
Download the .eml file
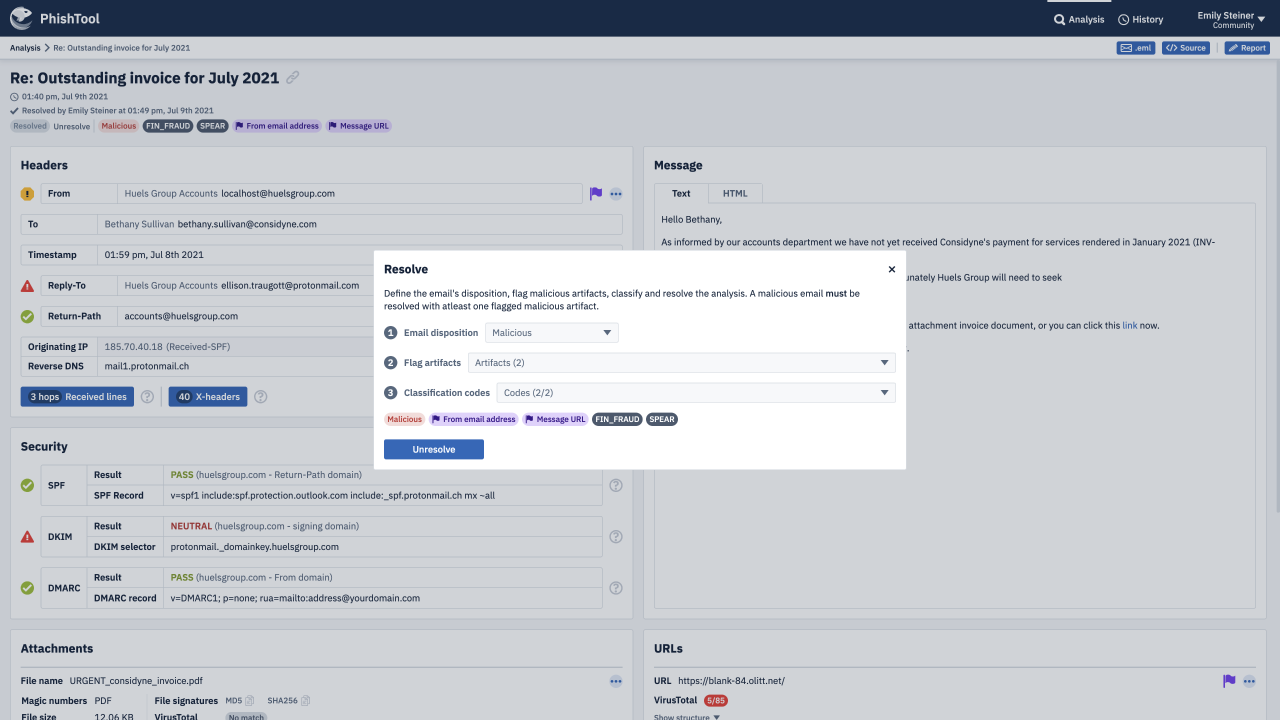point(1136,48)
